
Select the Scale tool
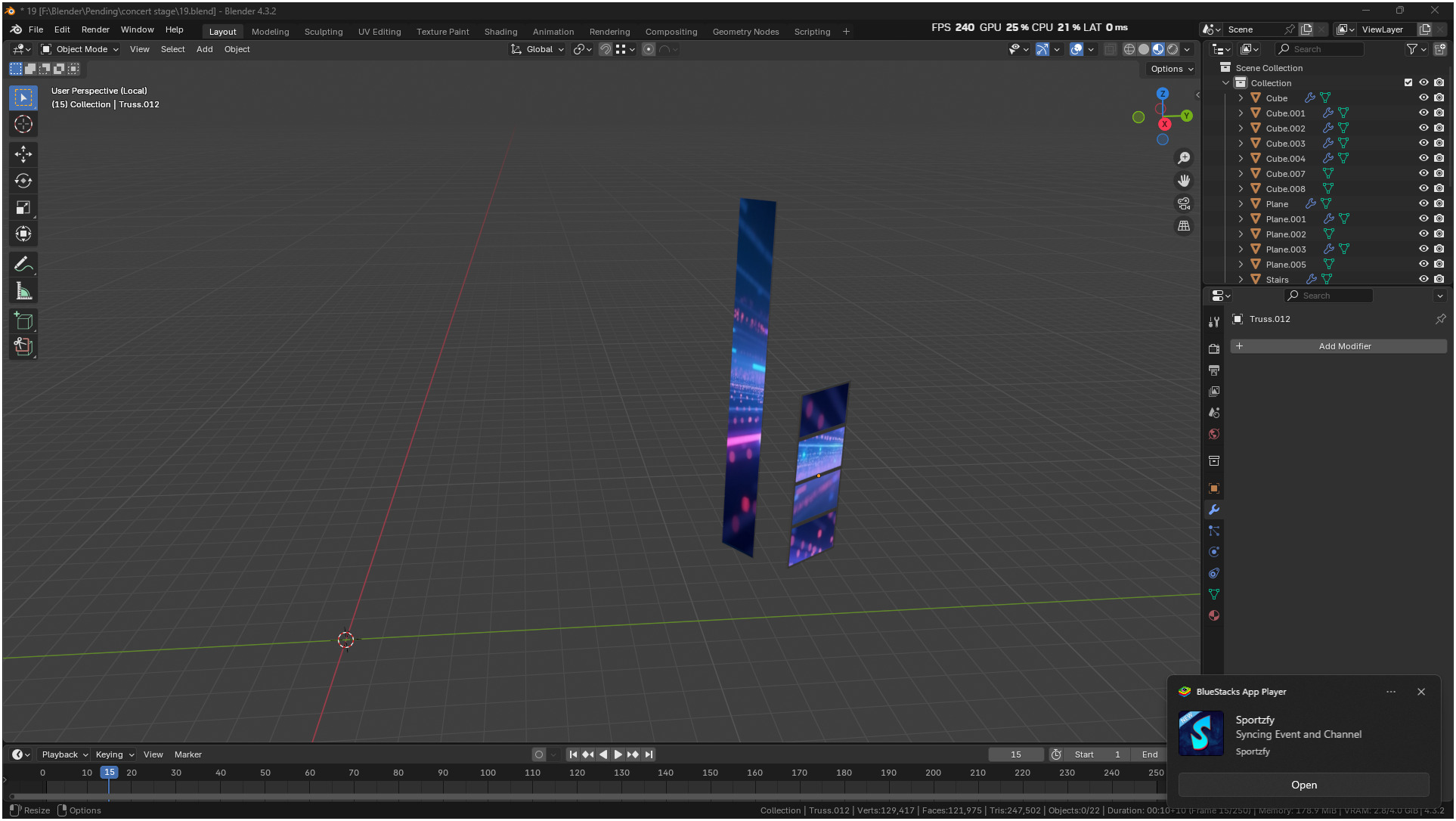point(23,207)
